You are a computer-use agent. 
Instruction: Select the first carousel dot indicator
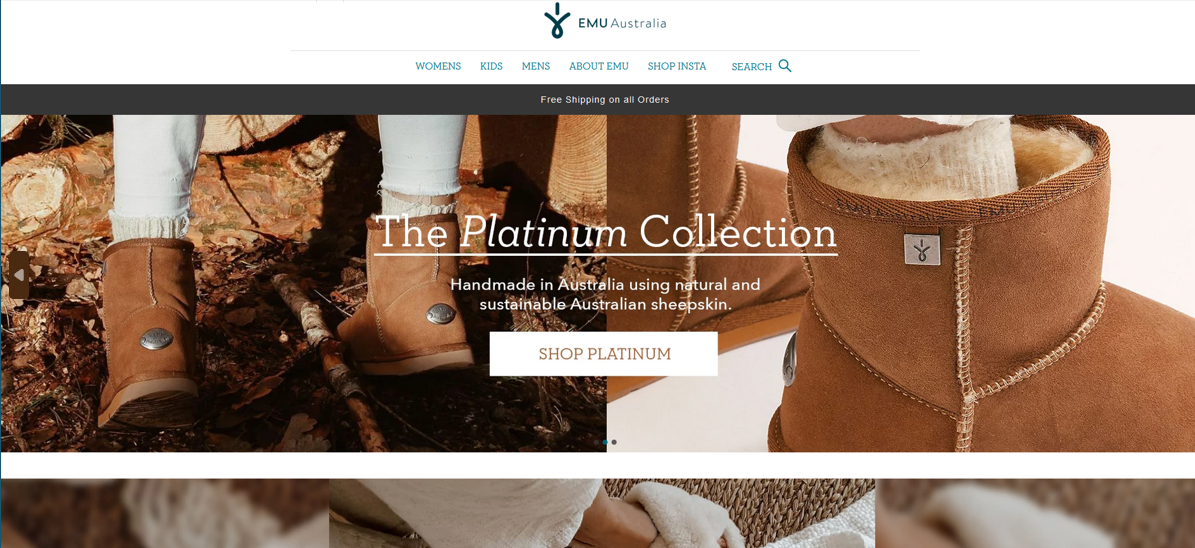(596, 442)
